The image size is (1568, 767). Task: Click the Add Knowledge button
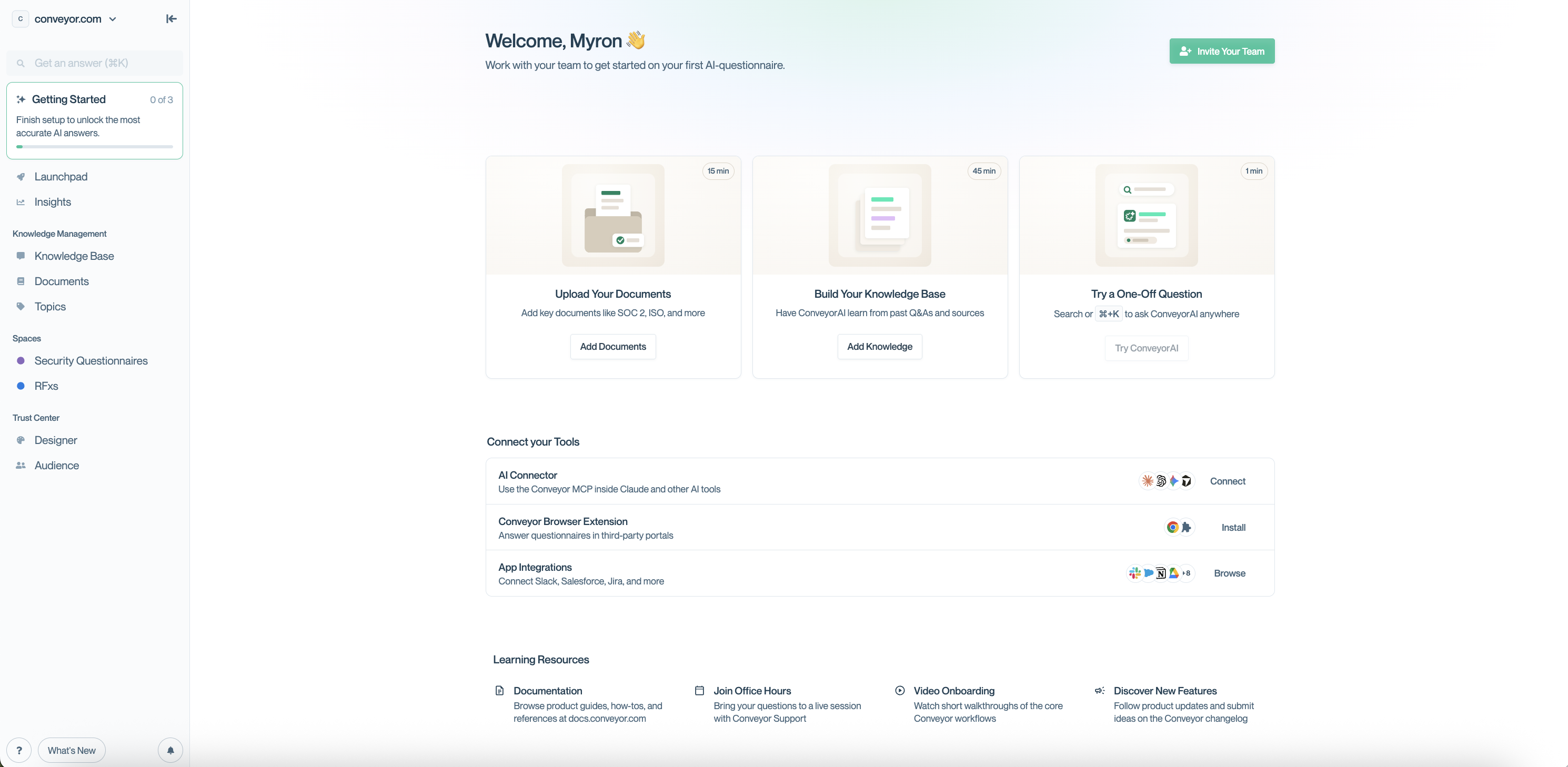pos(880,346)
